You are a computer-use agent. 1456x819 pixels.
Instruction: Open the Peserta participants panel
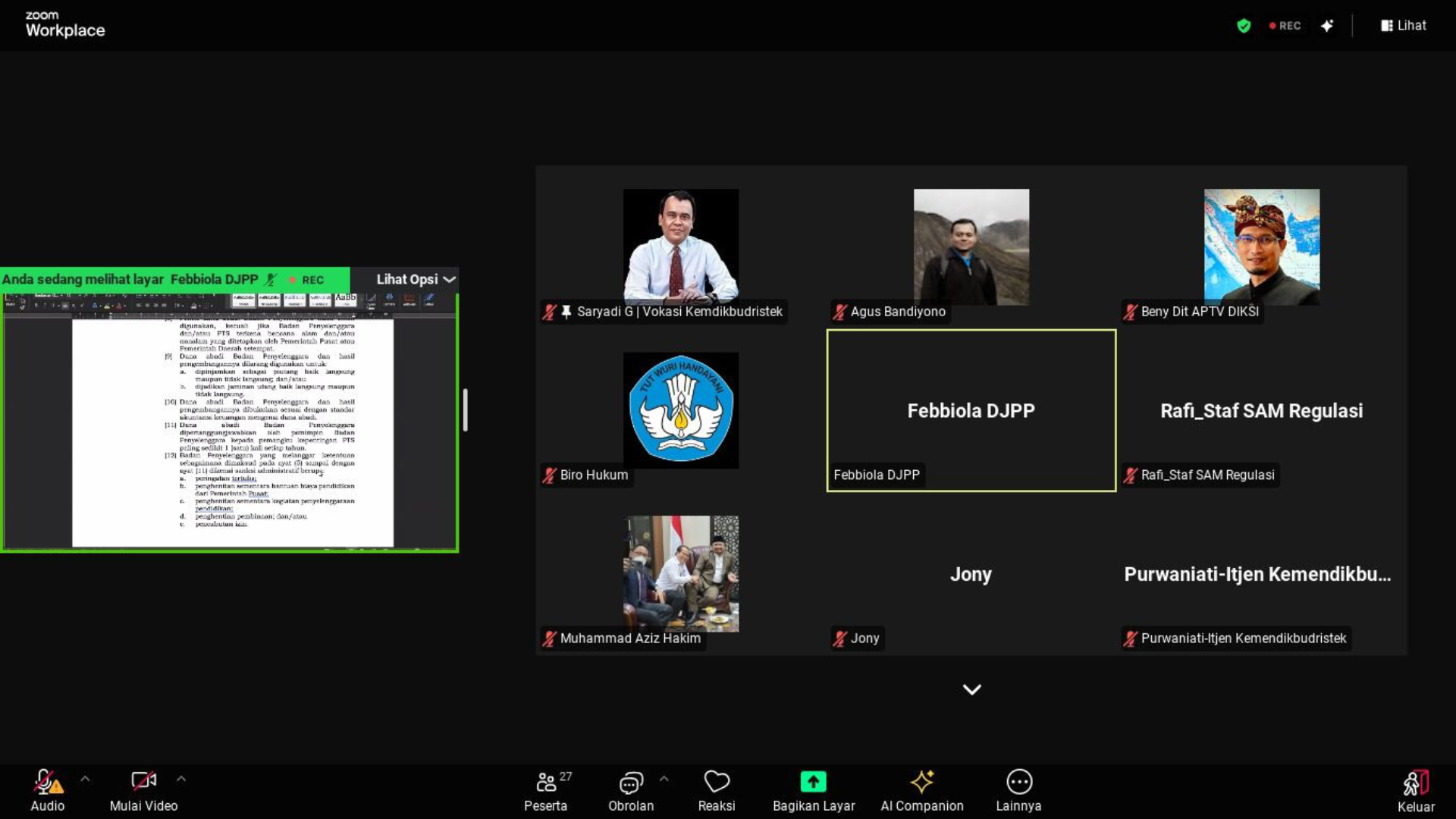(x=546, y=790)
